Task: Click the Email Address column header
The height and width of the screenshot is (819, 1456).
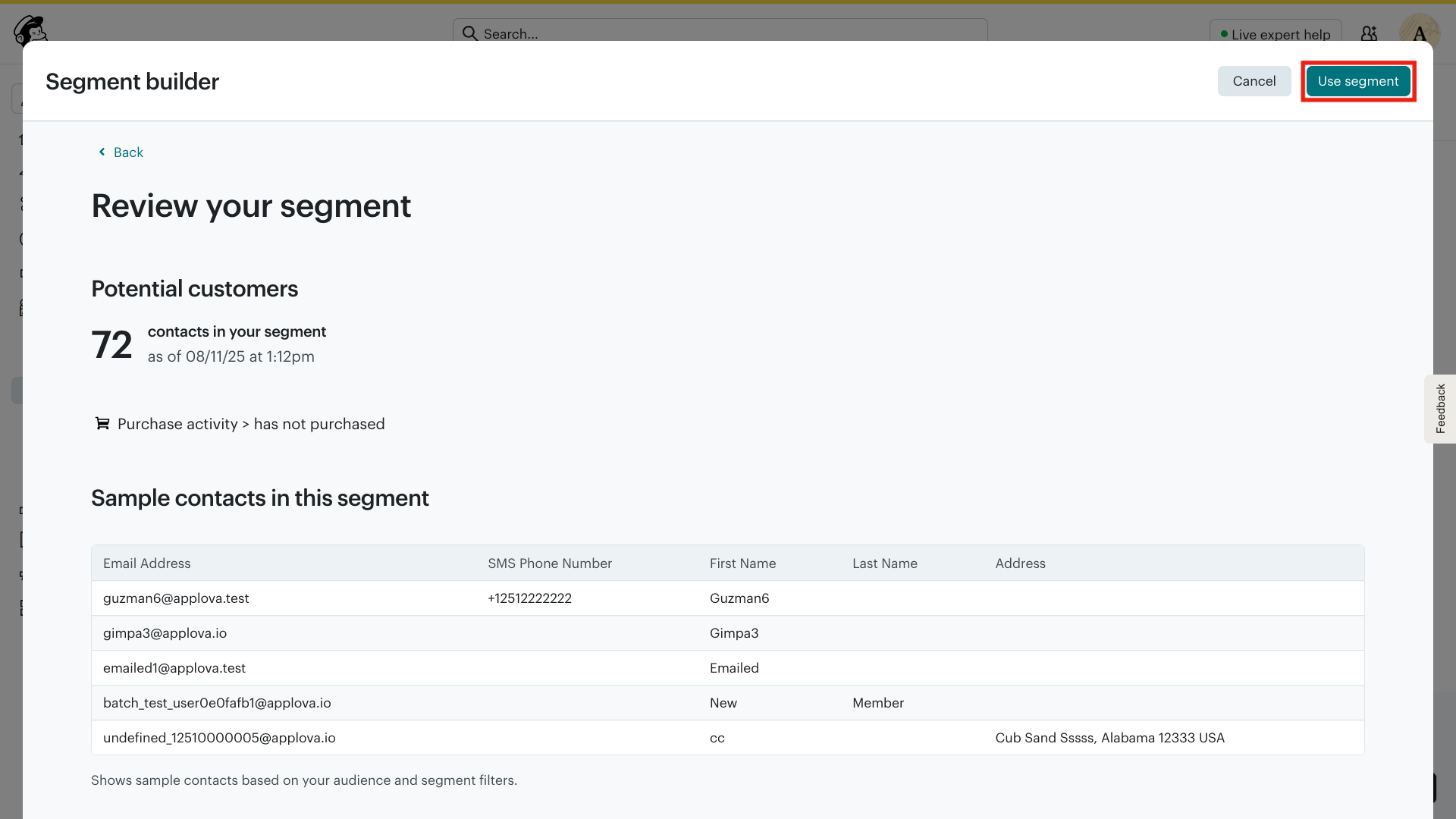Action: [x=146, y=563]
